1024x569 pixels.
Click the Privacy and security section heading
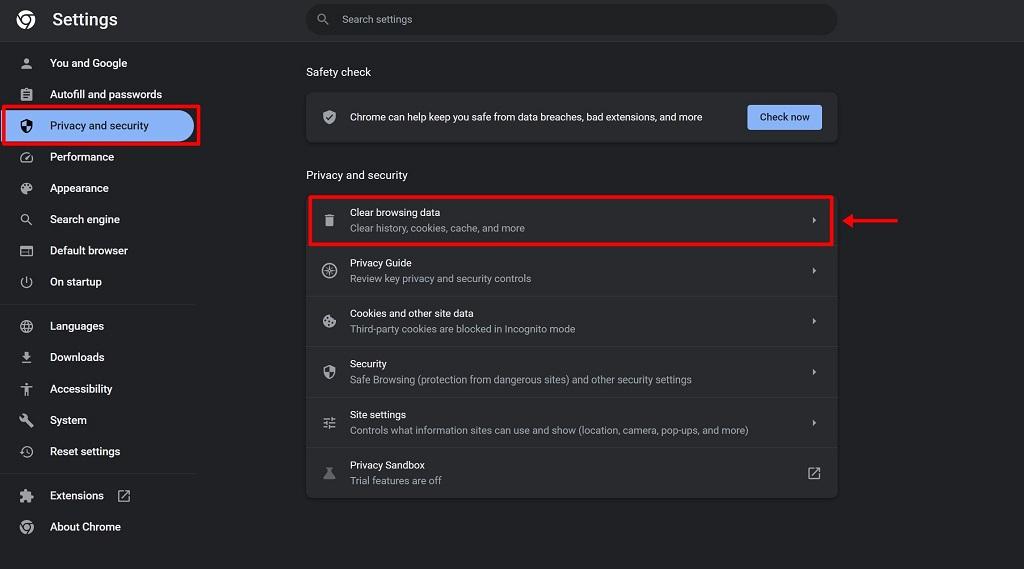click(357, 176)
